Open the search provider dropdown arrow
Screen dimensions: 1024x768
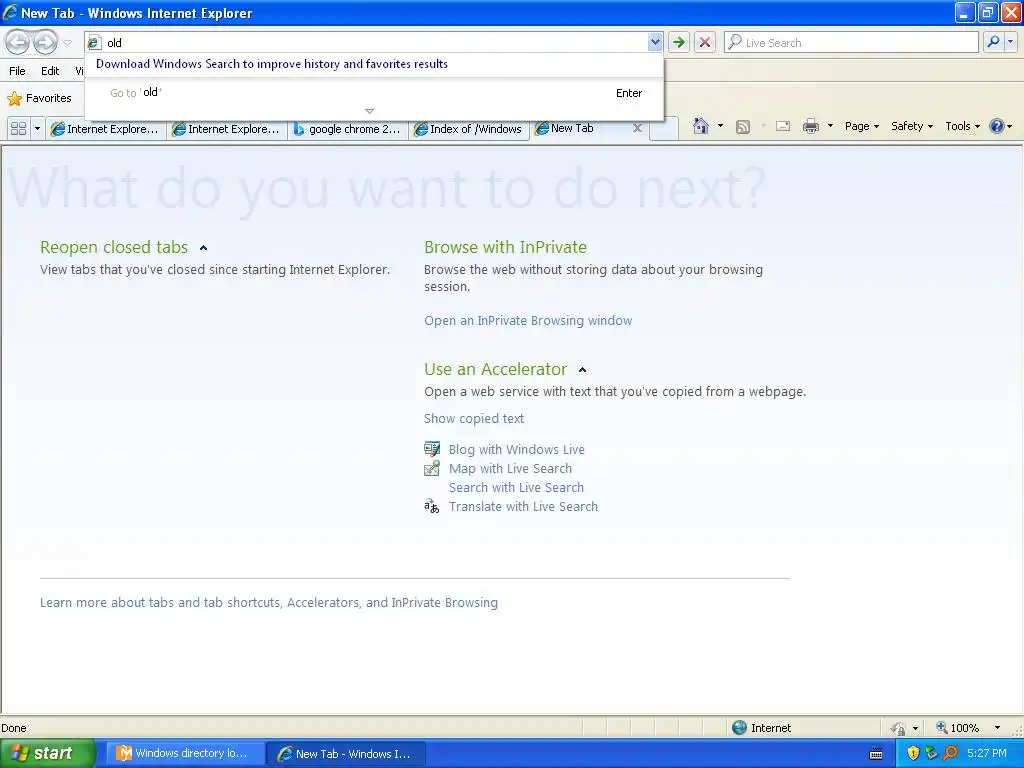pos(1010,42)
